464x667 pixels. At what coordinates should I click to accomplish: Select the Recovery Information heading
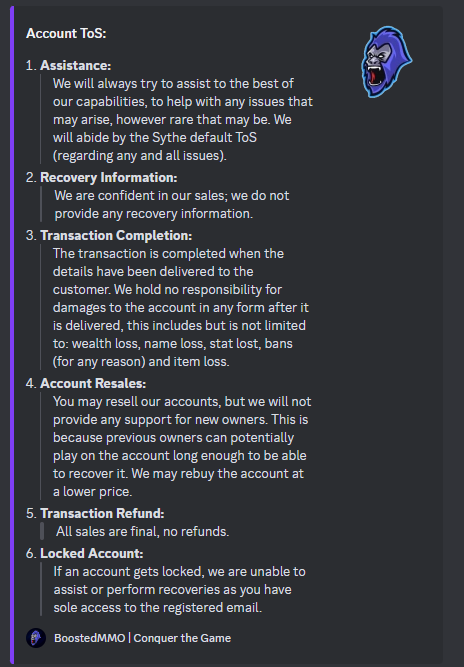click(x=108, y=177)
